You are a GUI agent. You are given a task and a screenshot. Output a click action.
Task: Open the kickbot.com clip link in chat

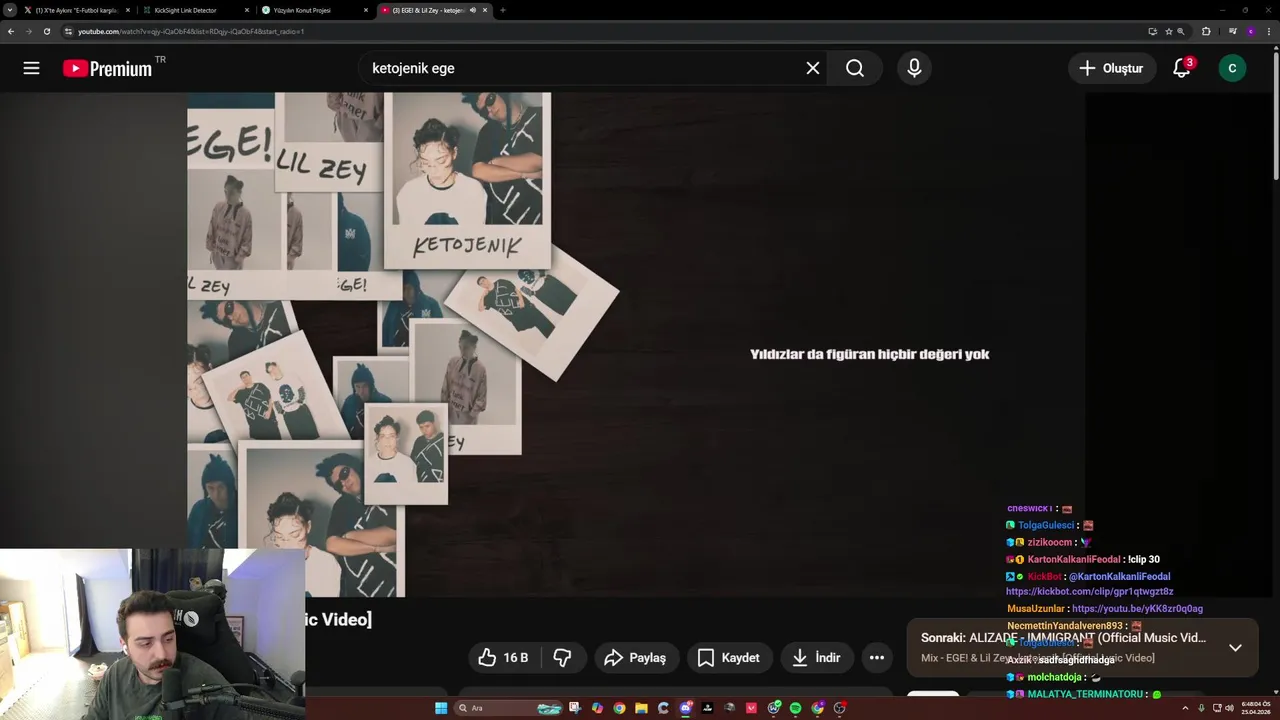(1089, 592)
